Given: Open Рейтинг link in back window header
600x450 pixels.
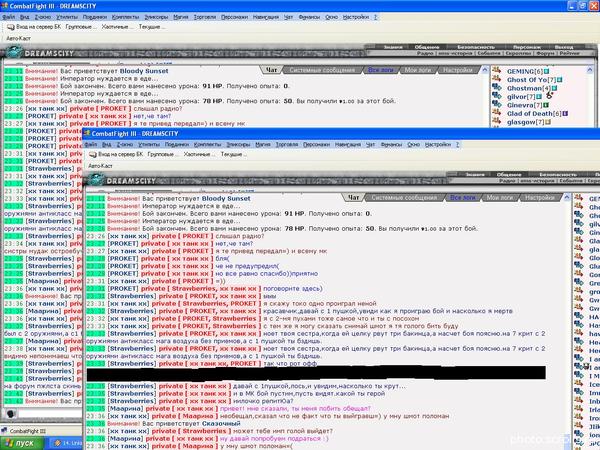Looking at the screenshot, I should coord(569,53).
